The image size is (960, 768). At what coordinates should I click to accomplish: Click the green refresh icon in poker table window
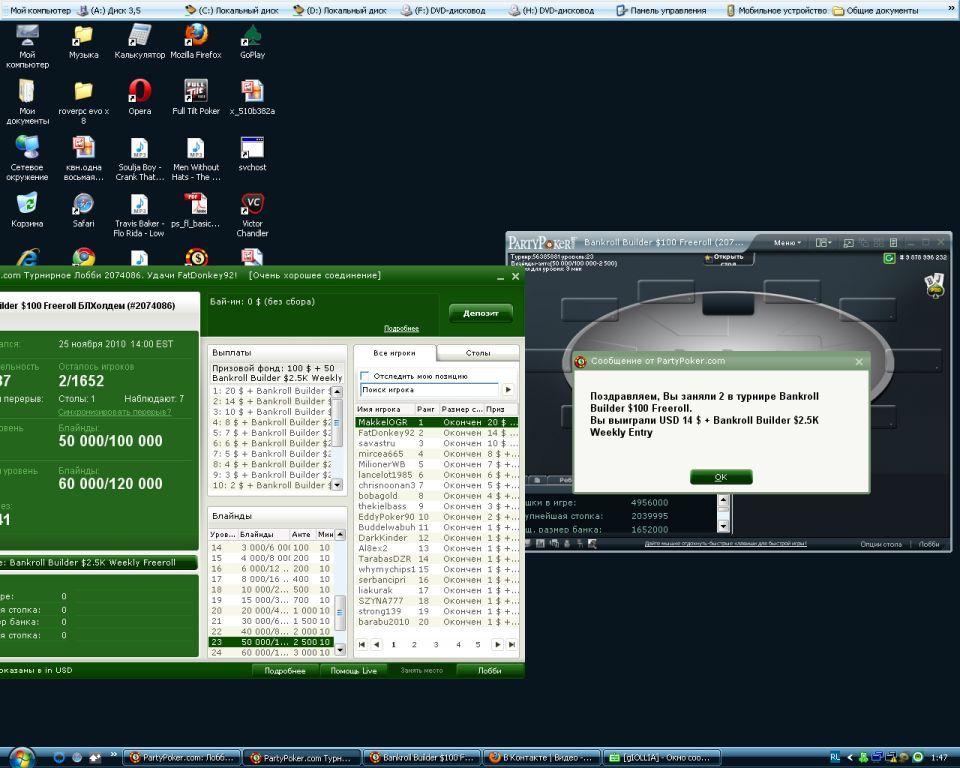tap(889, 258)
